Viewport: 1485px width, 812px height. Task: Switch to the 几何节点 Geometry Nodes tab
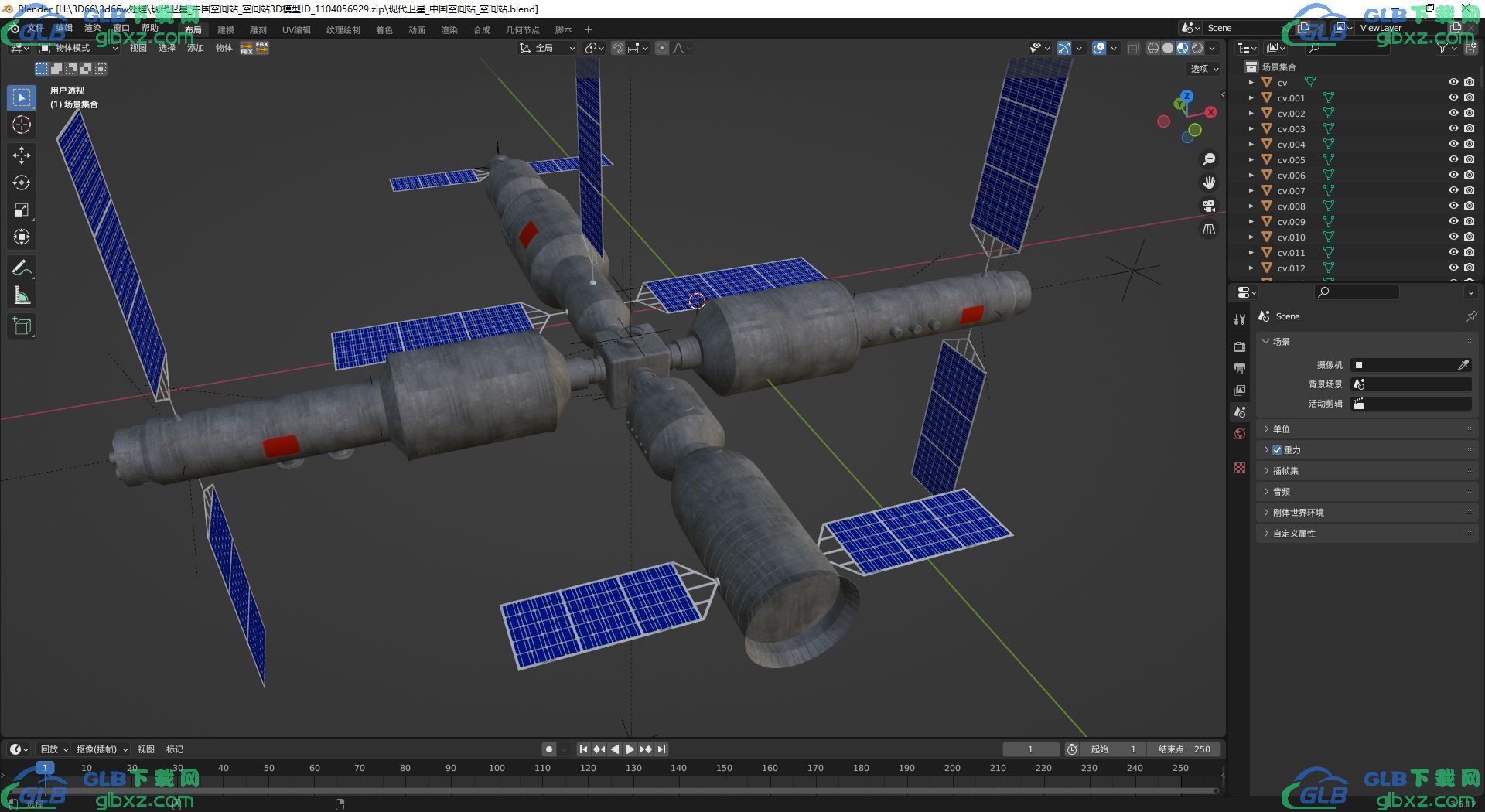pos(523,30)
